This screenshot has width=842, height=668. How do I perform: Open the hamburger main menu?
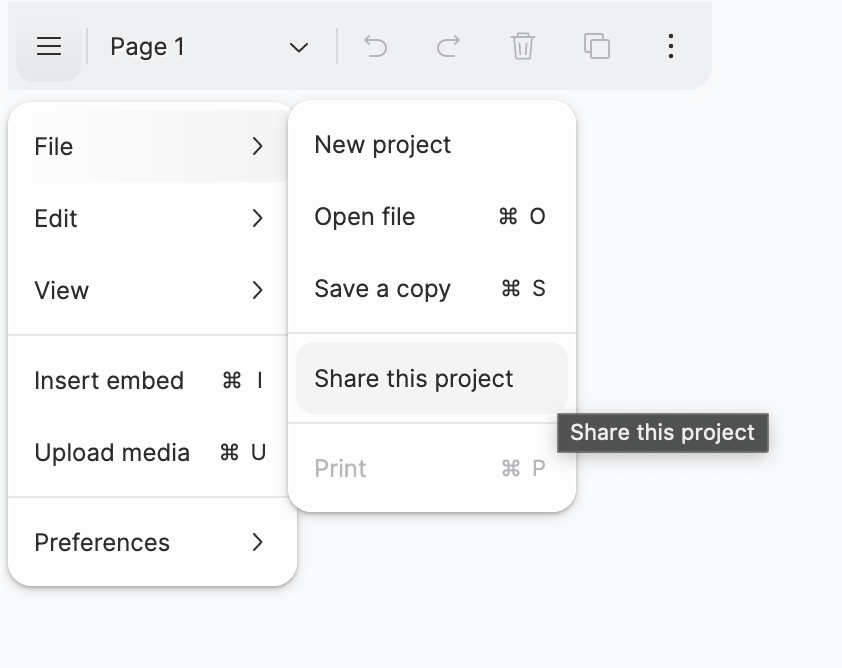click(48, 46)
